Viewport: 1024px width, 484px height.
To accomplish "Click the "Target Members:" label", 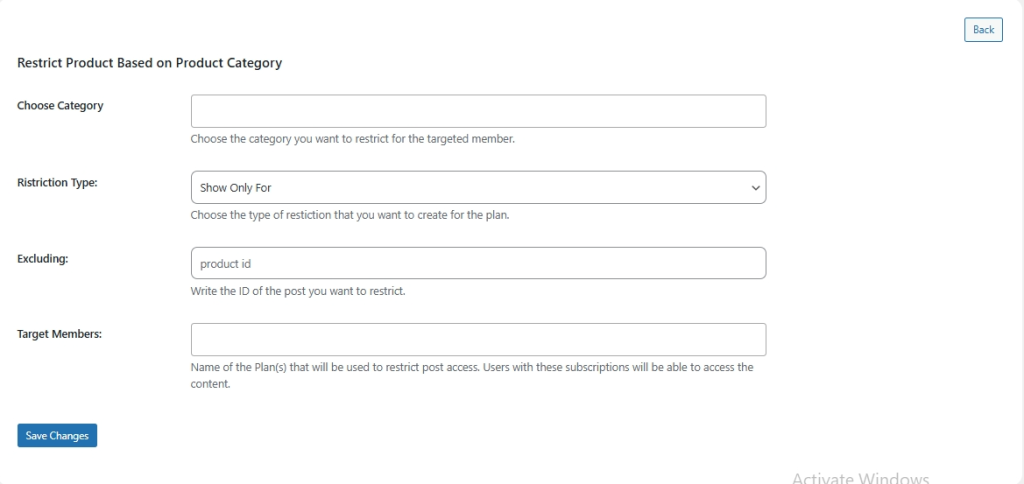I will tap(60, 334).
